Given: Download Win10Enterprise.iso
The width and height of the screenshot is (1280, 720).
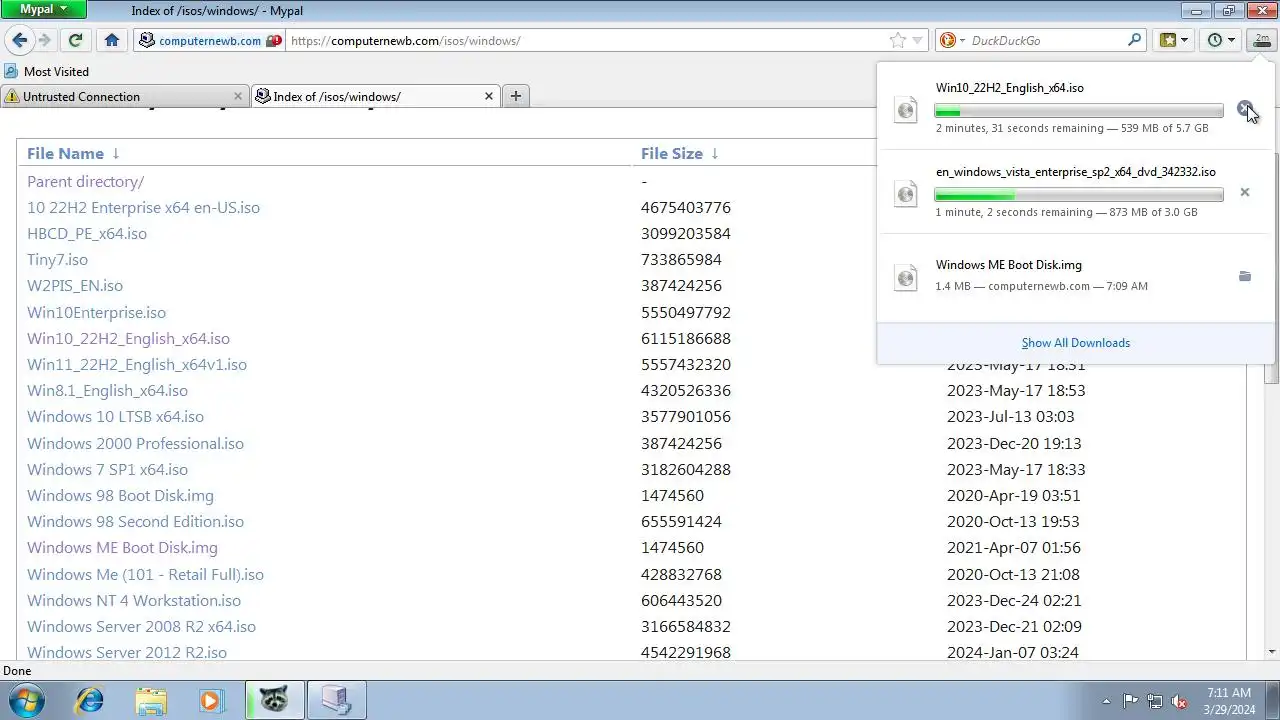Looking at the screenshot, I should click(x=96, y=313).
